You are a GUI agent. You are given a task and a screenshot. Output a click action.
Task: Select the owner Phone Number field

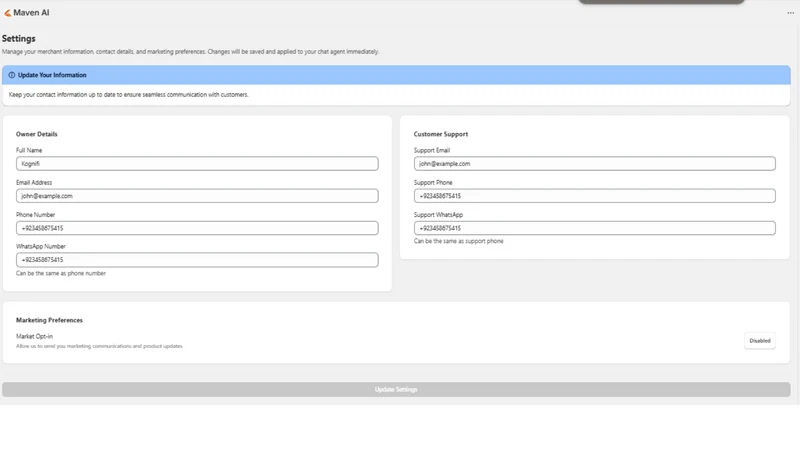coord(197,228)
